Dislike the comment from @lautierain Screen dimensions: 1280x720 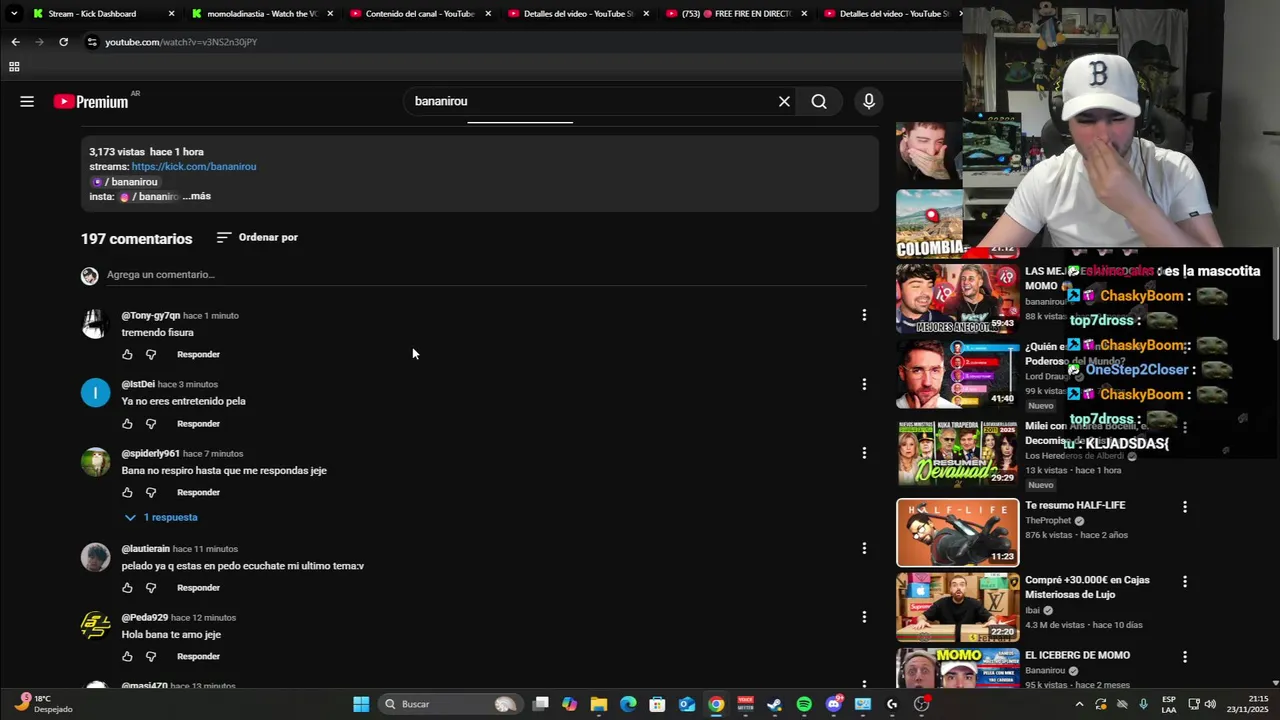click(x=151, y=587)
